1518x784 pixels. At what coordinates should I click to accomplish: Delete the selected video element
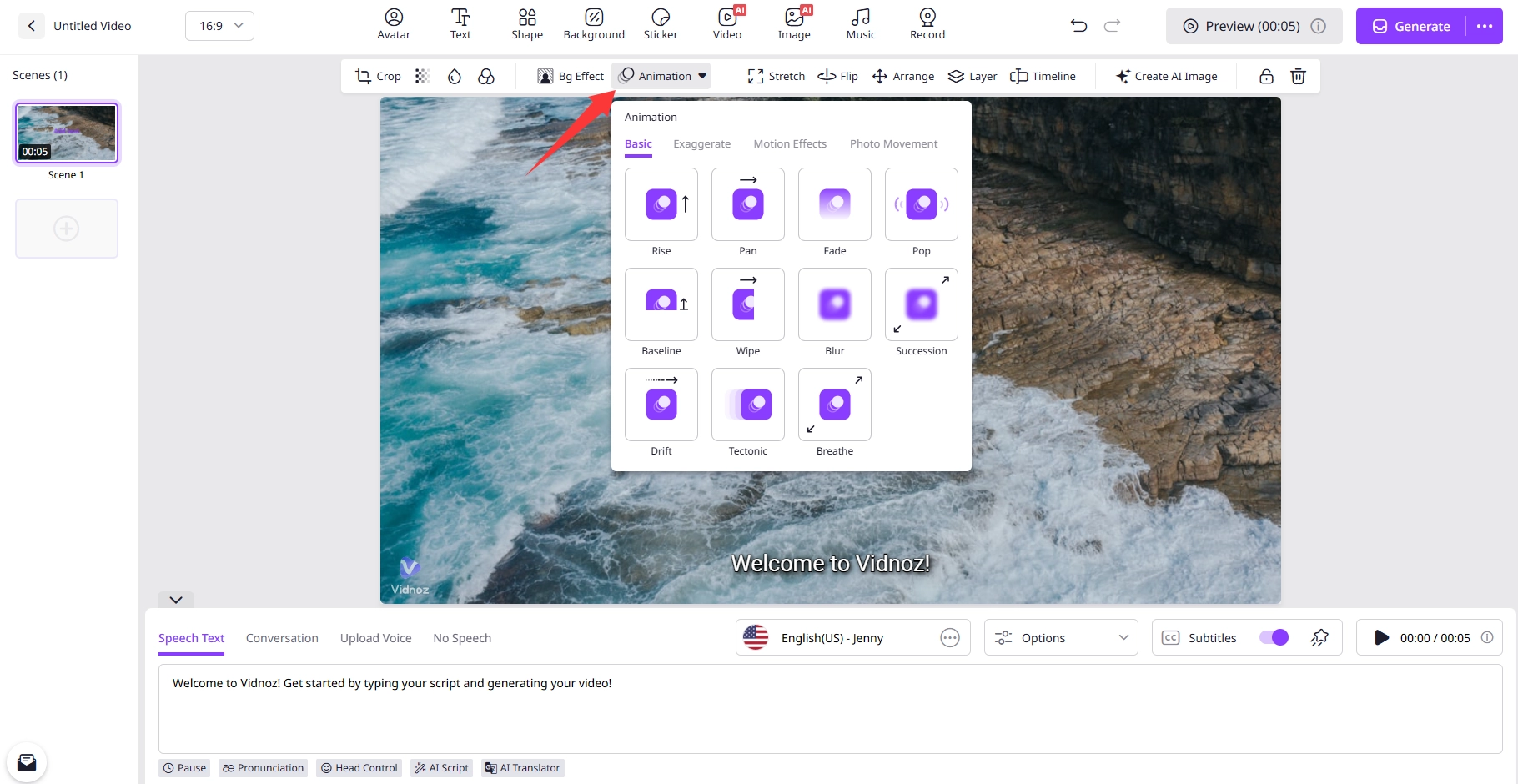[1298, 76]
